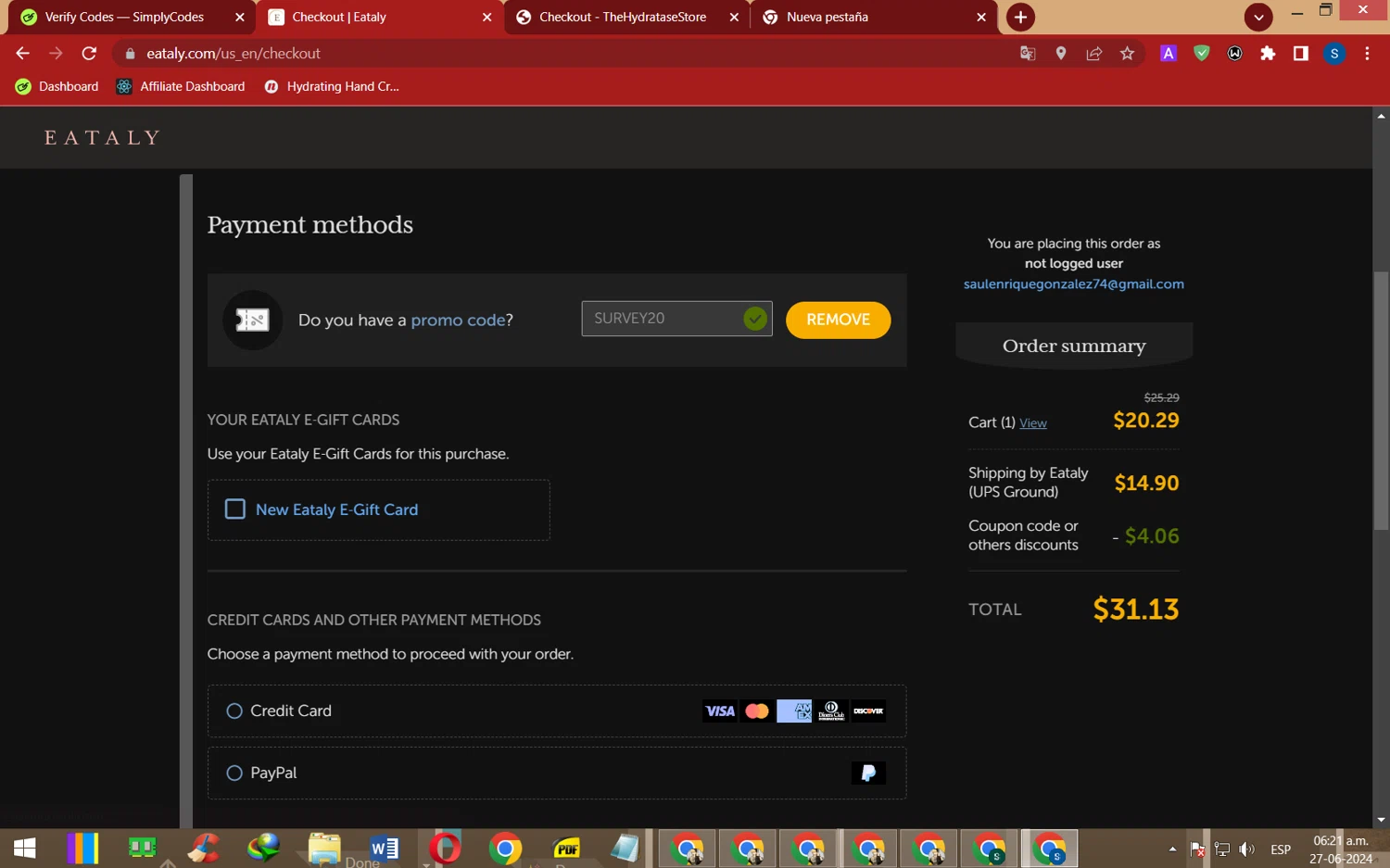
Task: Click the Diners Club logo
Action: [831, 711]
